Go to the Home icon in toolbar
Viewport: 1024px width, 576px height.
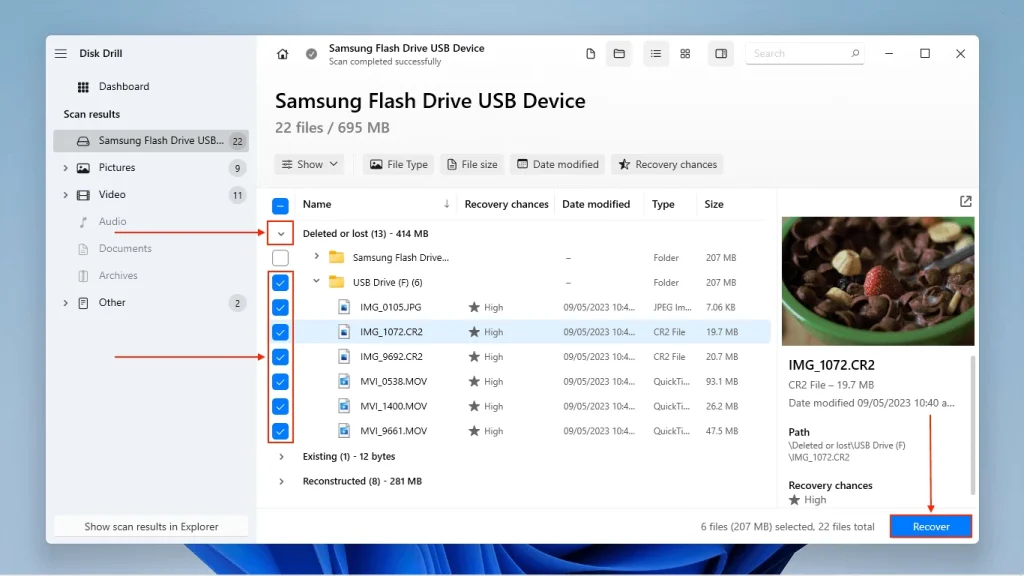tap(283, 54)
